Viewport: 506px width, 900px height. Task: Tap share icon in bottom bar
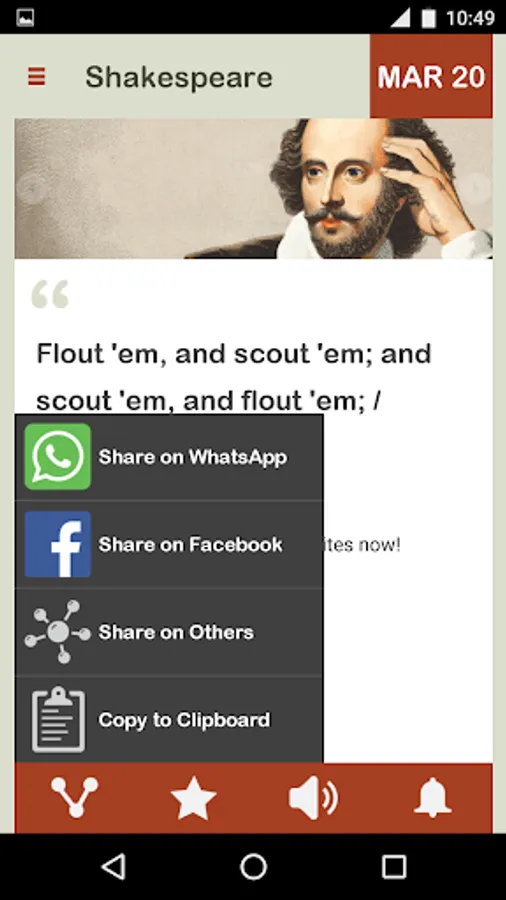75,797
